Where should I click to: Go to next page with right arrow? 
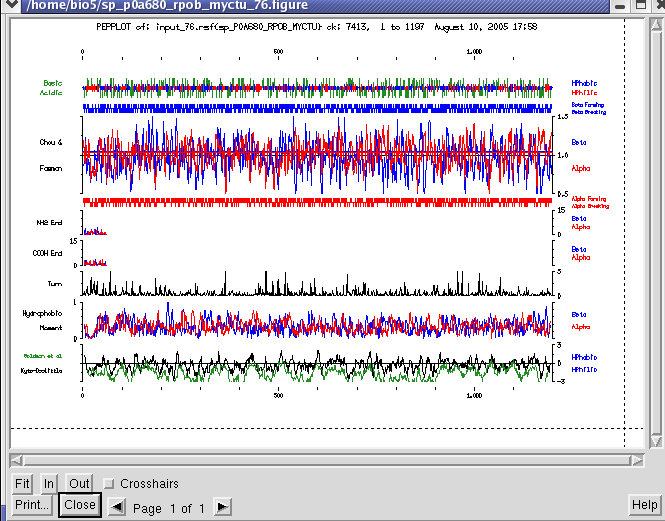pyautogui.click(x=223, y=508)
